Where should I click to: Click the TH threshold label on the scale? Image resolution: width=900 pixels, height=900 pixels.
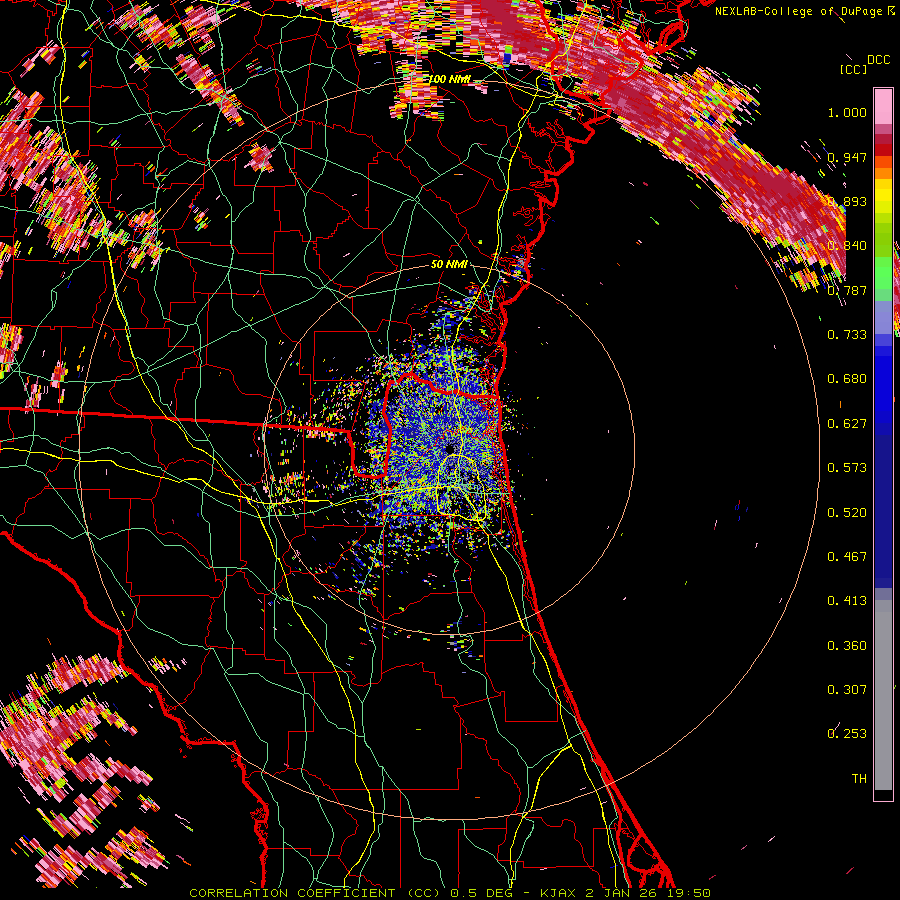pos(859,779)
